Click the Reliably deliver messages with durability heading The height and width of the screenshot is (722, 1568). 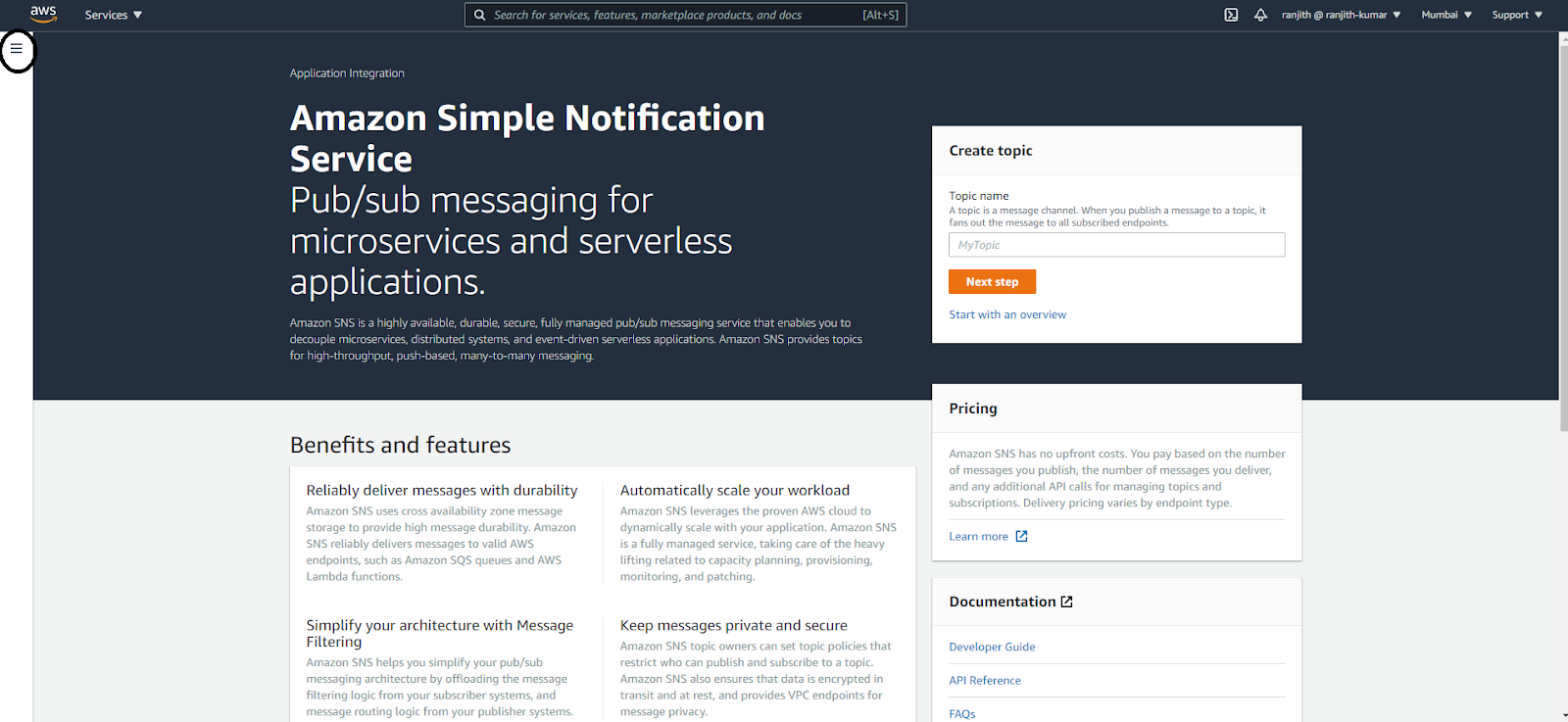click(442, 490)
